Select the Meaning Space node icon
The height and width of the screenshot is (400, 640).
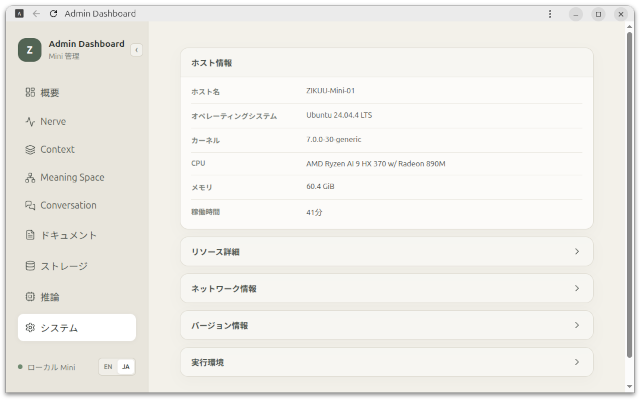click(30, 178)
